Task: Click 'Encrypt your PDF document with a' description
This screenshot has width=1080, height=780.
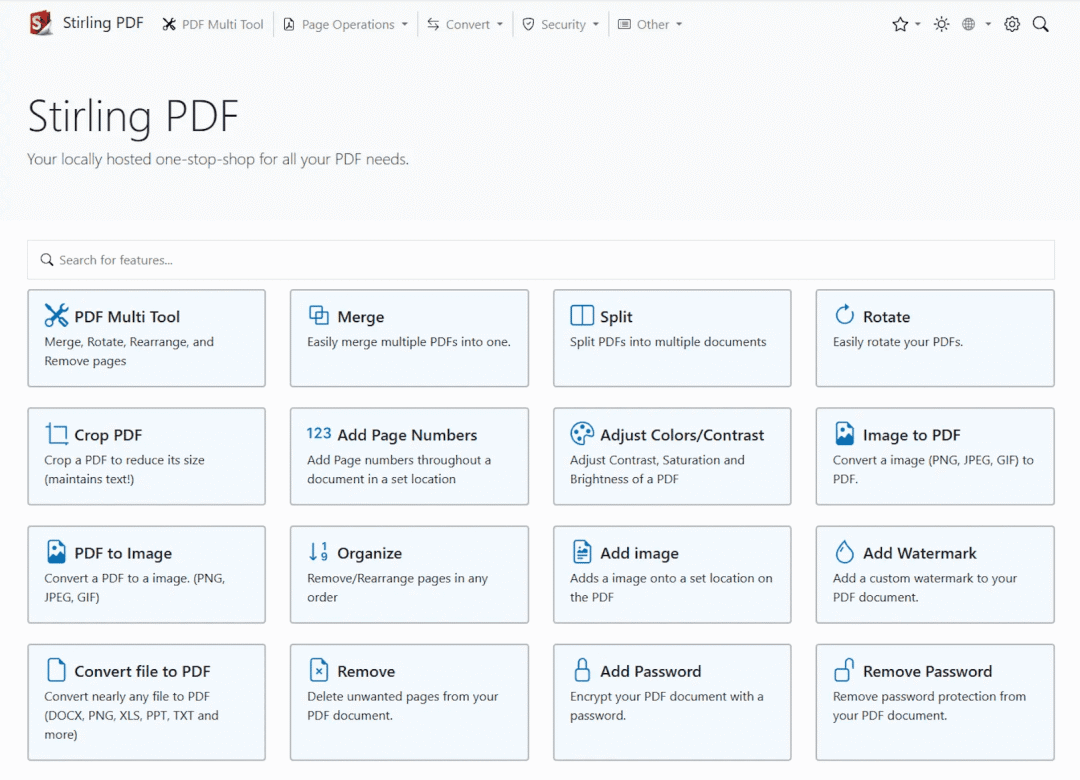Action: tap(667, 696)
